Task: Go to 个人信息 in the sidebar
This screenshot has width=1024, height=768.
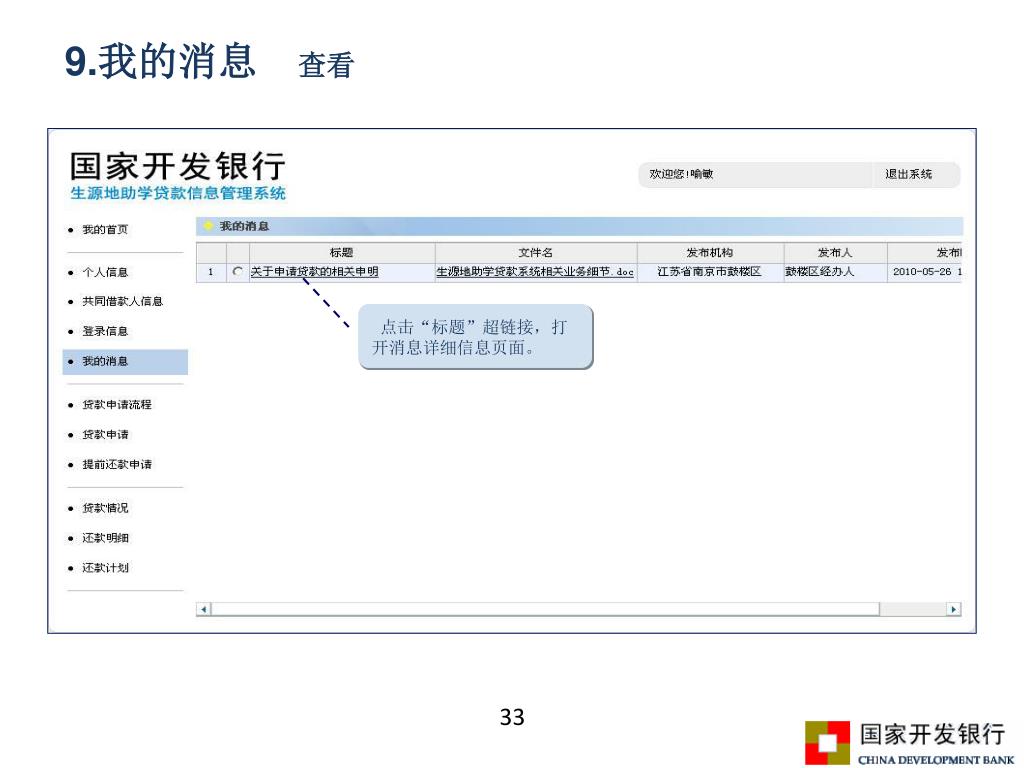Action: [x=104, y=272]
